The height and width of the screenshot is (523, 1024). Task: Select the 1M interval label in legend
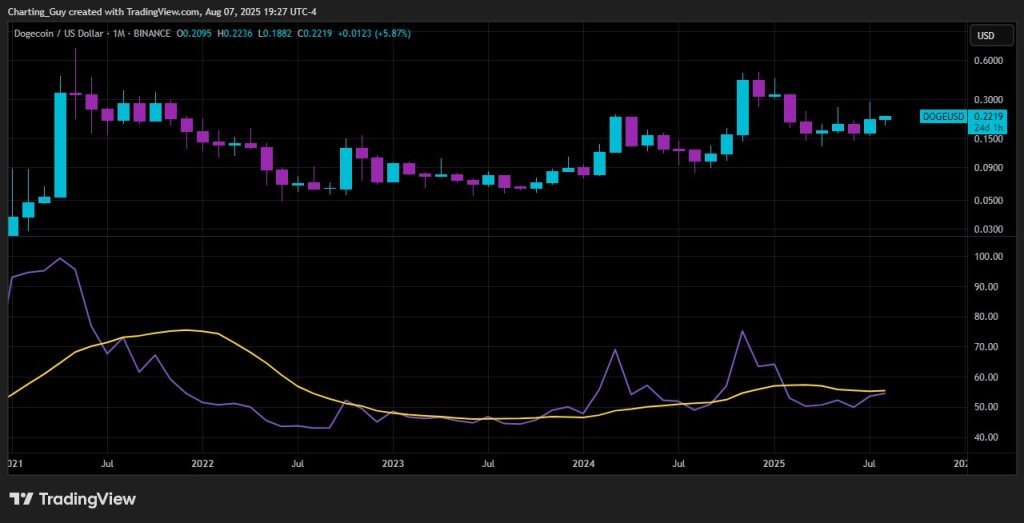(119, 34)
